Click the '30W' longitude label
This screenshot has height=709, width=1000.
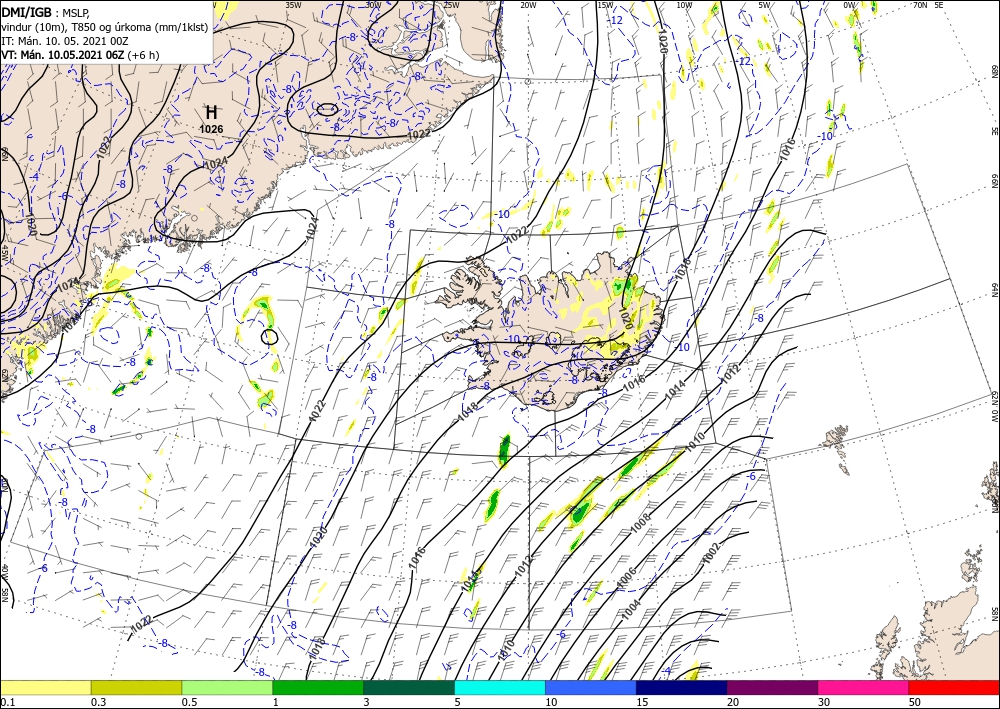[374, 5]
